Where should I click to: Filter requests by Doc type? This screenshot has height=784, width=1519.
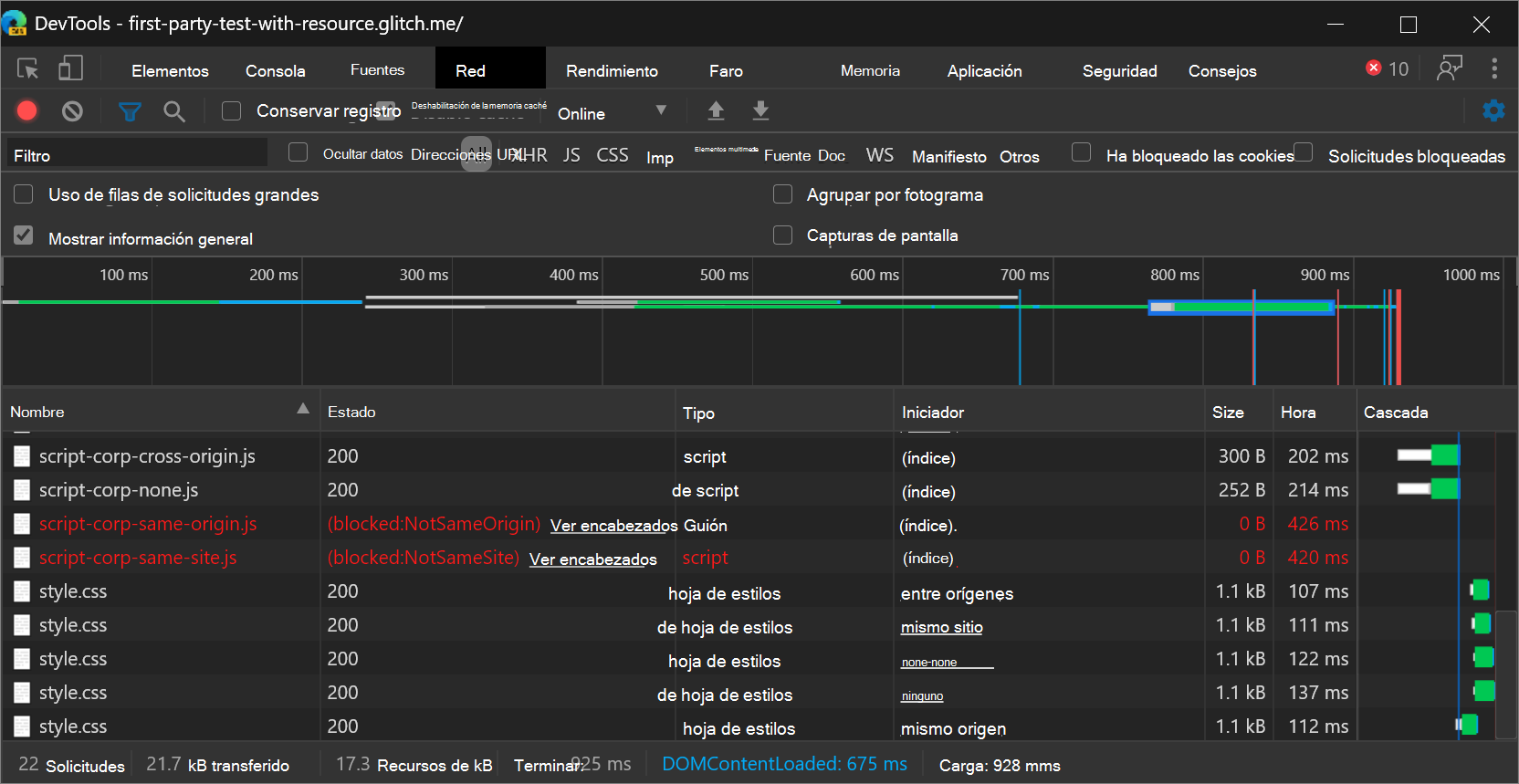832,155
